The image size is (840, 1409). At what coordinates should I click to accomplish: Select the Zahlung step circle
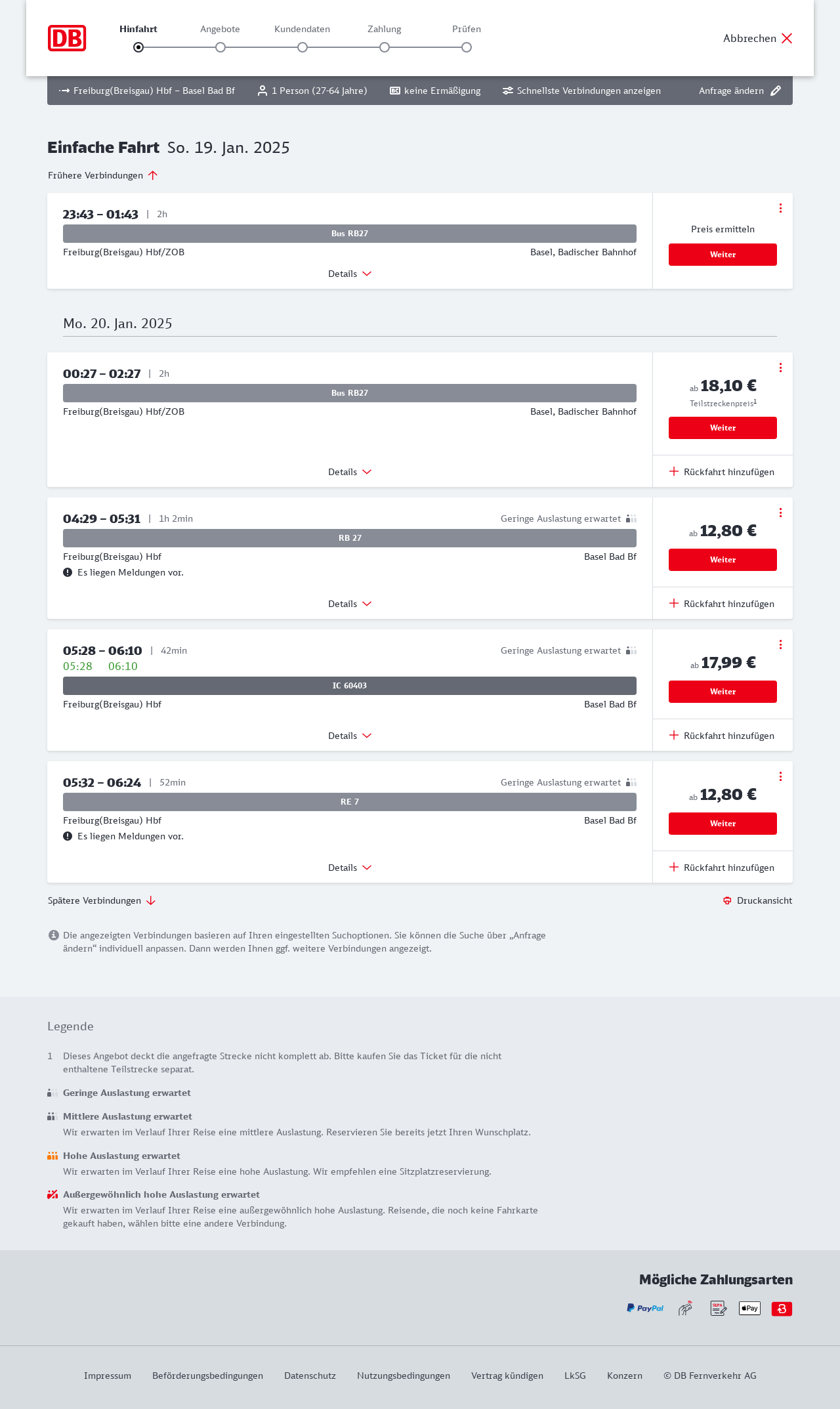385,47
